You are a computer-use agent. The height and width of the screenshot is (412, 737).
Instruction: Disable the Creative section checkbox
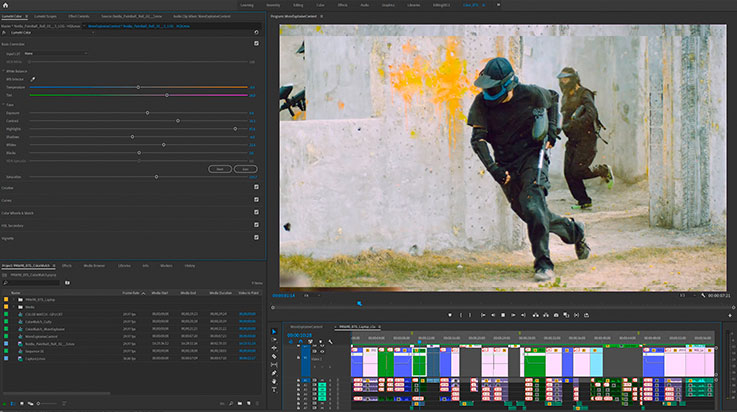[x=256, y=187]
